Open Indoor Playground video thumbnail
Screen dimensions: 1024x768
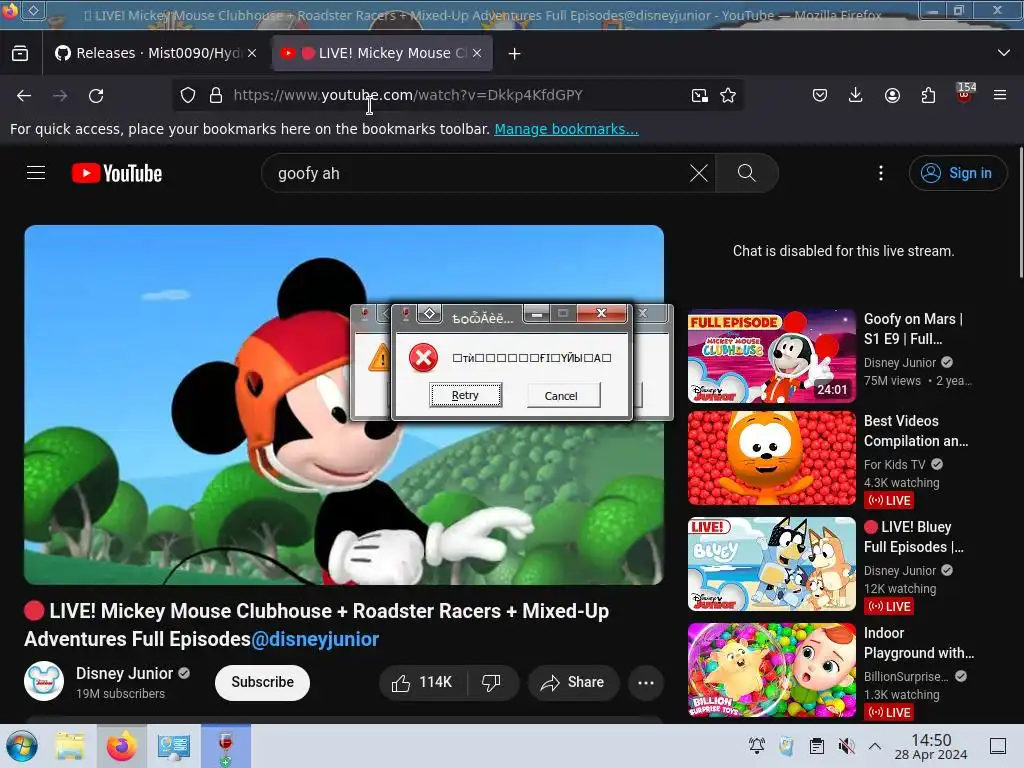771,670
